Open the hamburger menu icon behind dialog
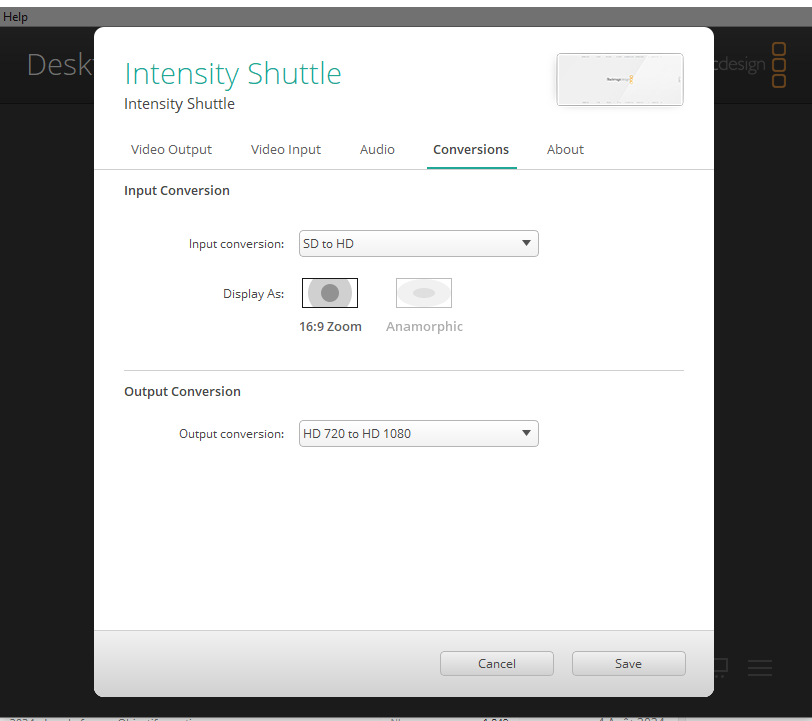The image size is (812, 721). pos(760,668)
